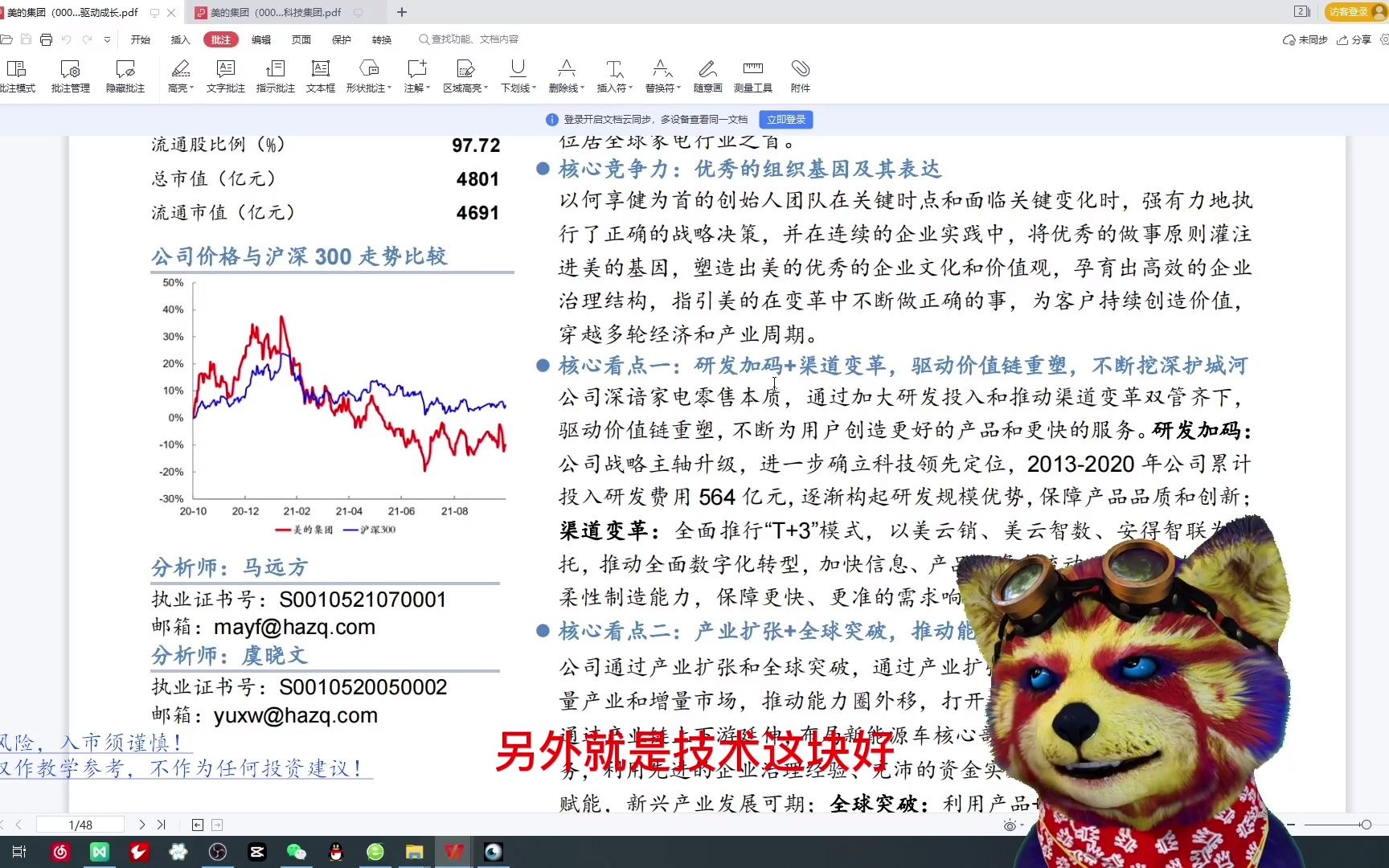The image size is (1389, 868).
Task: Open the 开始 menu tab
Action: point(141,39)
